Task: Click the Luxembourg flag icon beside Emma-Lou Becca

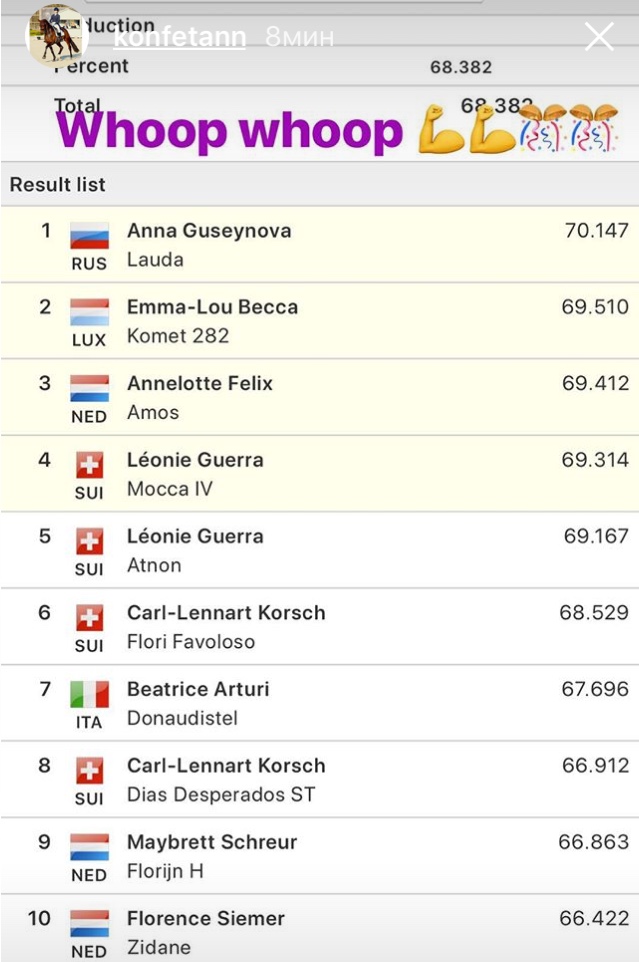Action: 89,312
